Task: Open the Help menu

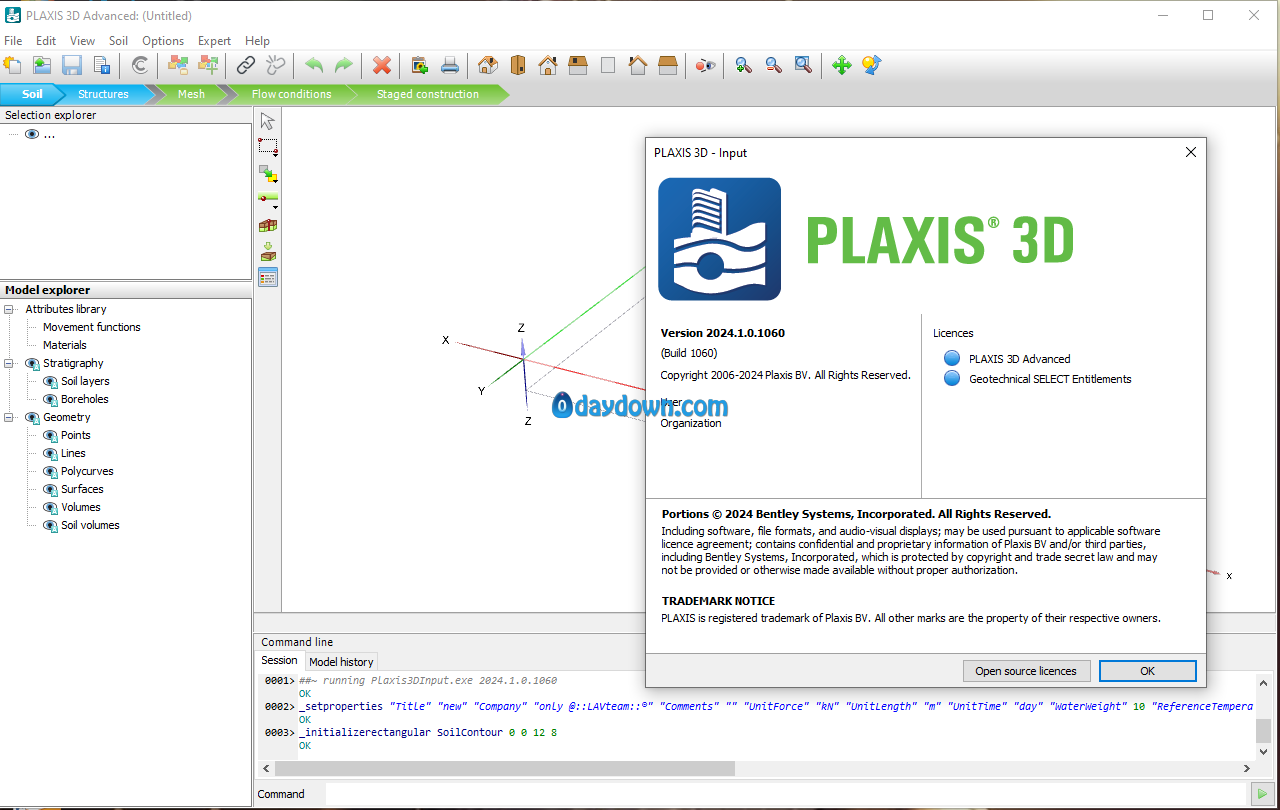Action: [257, 41]
